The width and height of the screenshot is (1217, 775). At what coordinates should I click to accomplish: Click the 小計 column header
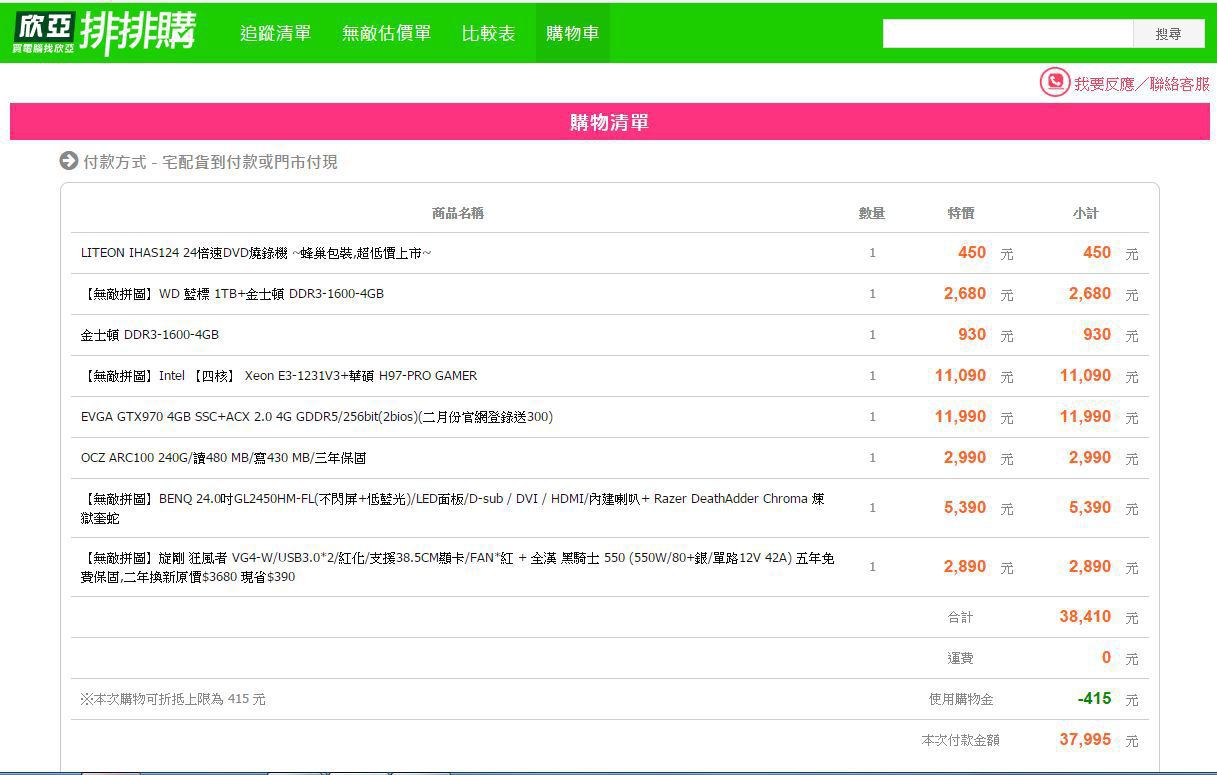click(1086, 213)
